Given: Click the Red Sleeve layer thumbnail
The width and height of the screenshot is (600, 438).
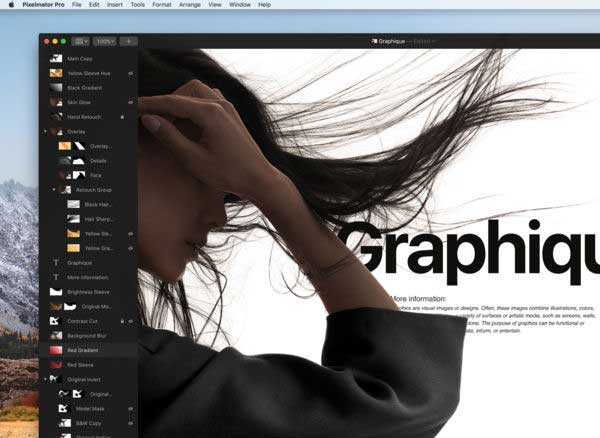Looking at the screenshot, I should [56, 365].
